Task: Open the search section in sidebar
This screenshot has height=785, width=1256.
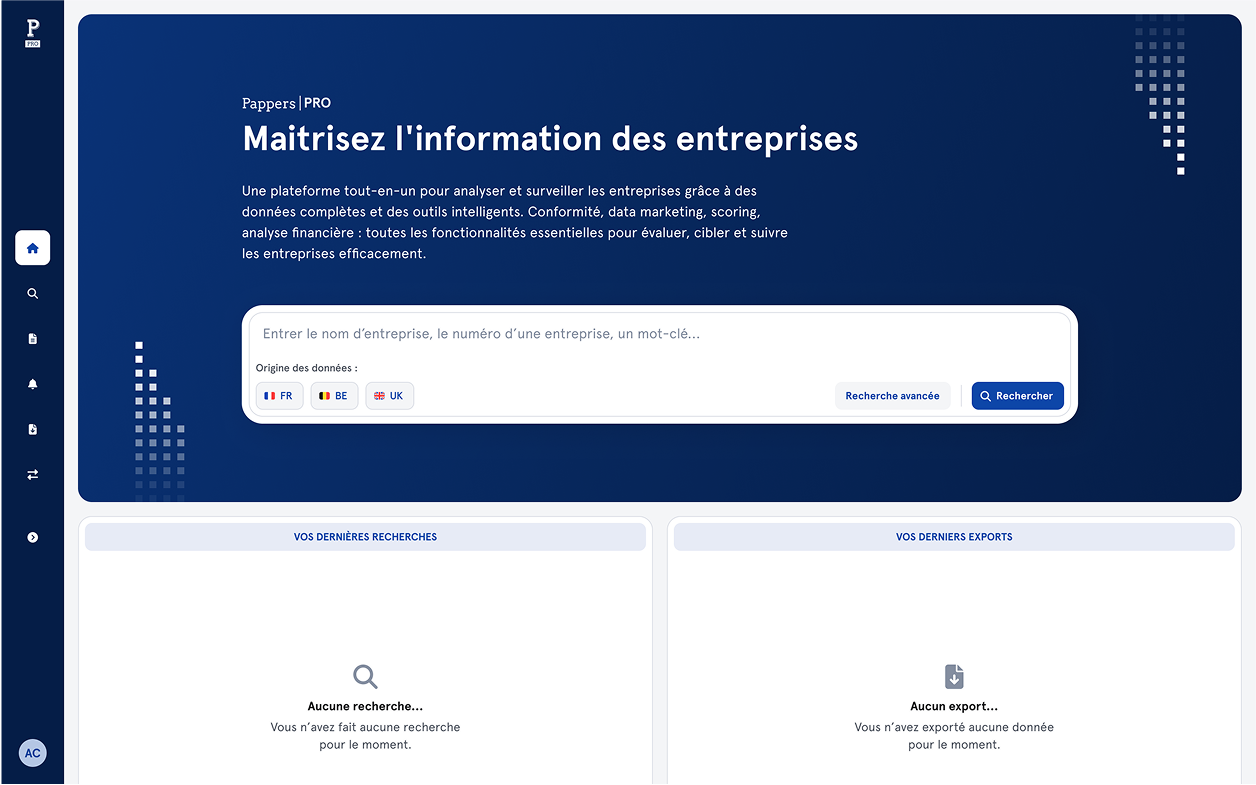Action: coord(33,294)
